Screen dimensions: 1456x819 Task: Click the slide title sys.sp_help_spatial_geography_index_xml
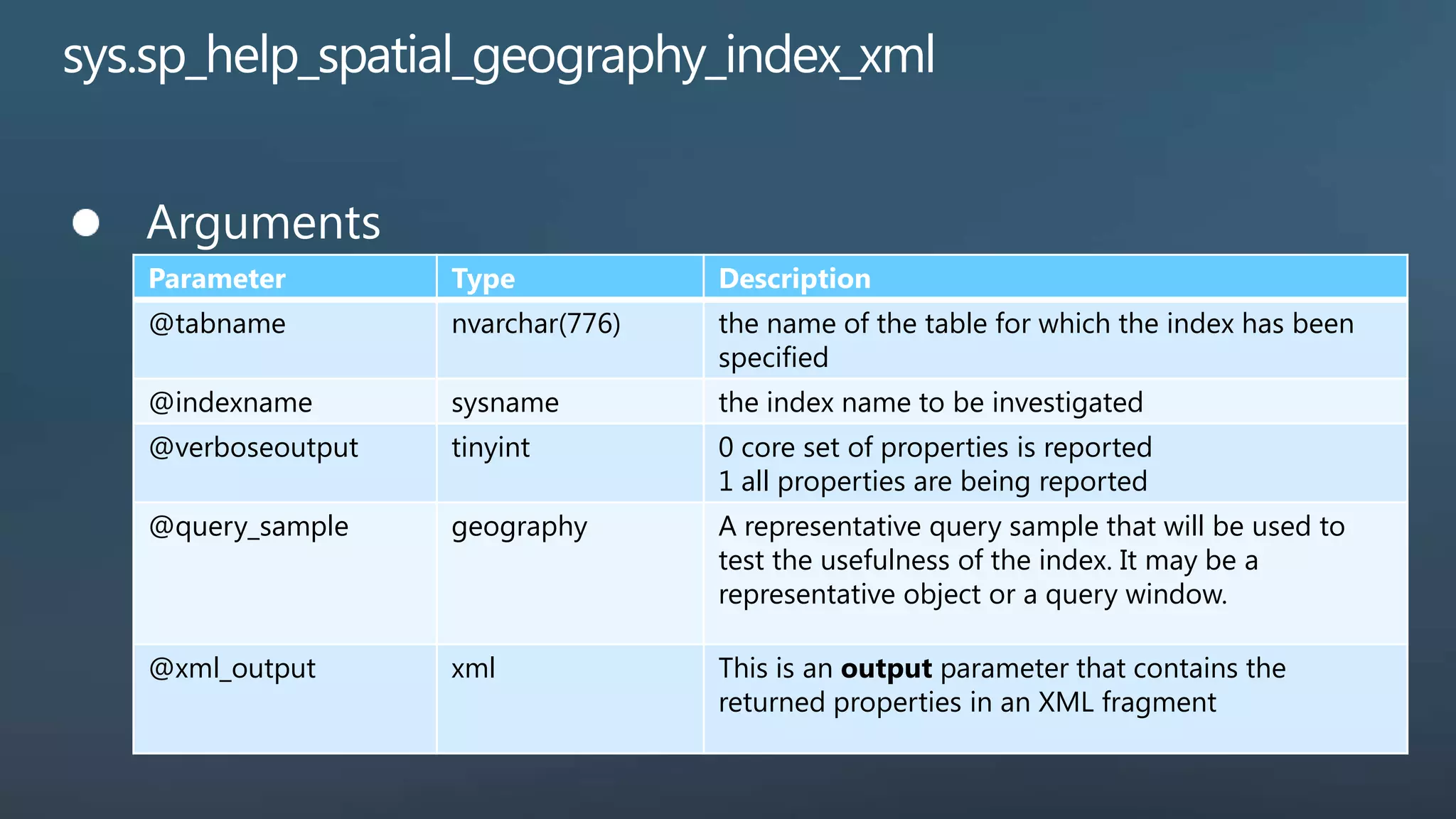pos(498,55)
